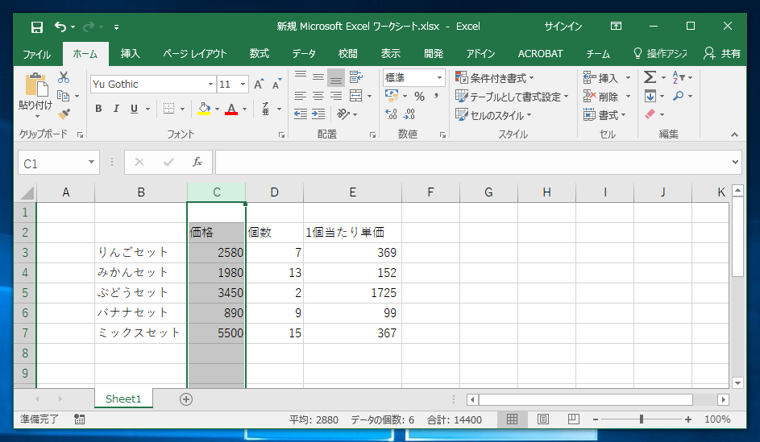Viewport: 760px width, 442px height.
Task: Click the 共有 share button
Action: pos(722,54)
